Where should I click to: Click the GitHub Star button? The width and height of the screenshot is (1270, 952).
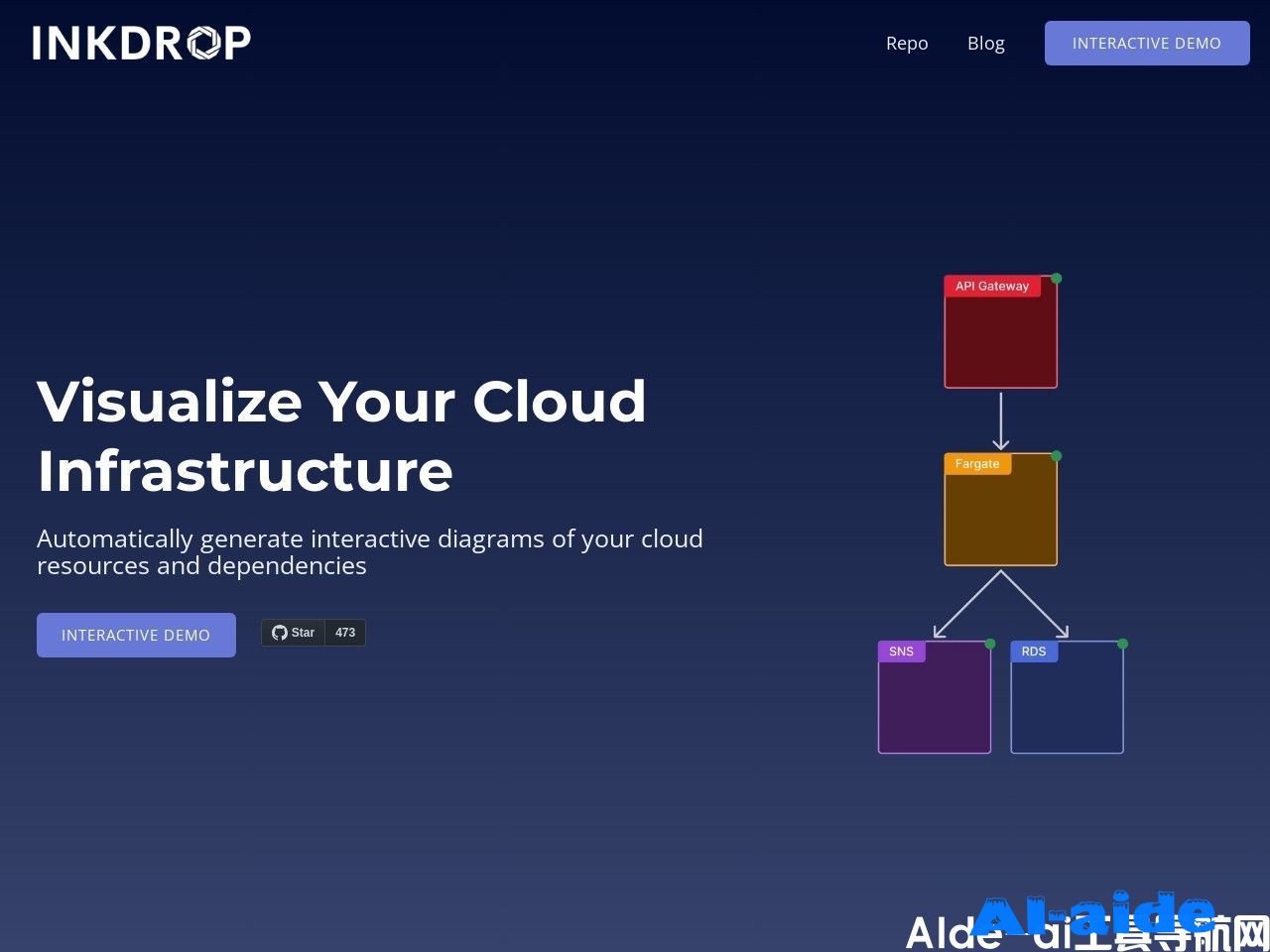click(x=293, y=633)
